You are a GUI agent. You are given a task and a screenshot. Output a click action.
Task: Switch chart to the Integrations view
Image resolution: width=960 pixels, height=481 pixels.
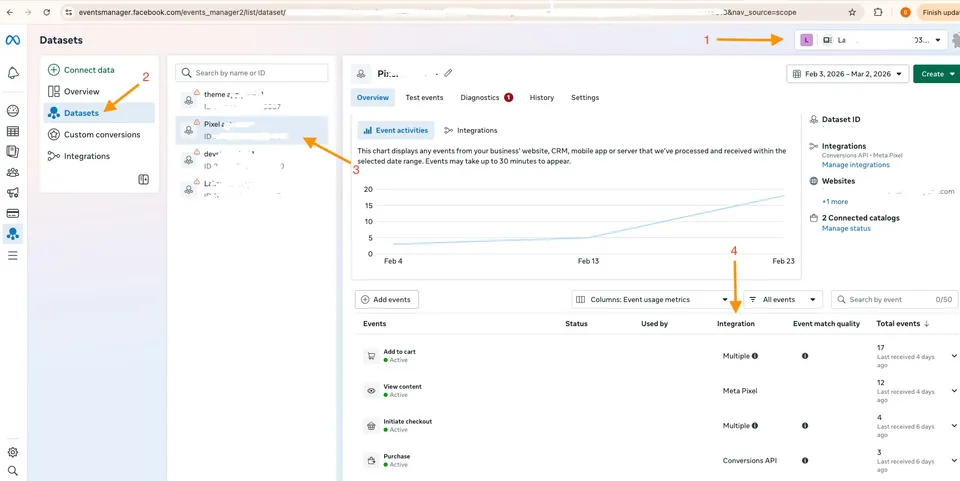[471, 130]
